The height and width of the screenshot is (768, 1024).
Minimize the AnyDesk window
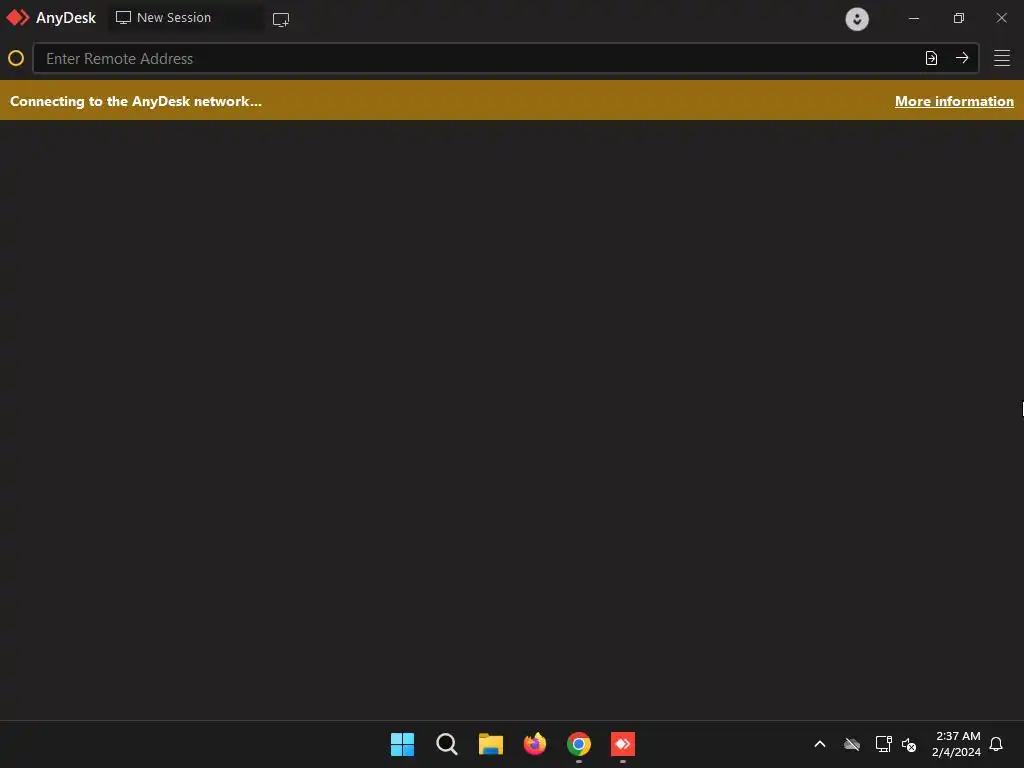point(914,18)
